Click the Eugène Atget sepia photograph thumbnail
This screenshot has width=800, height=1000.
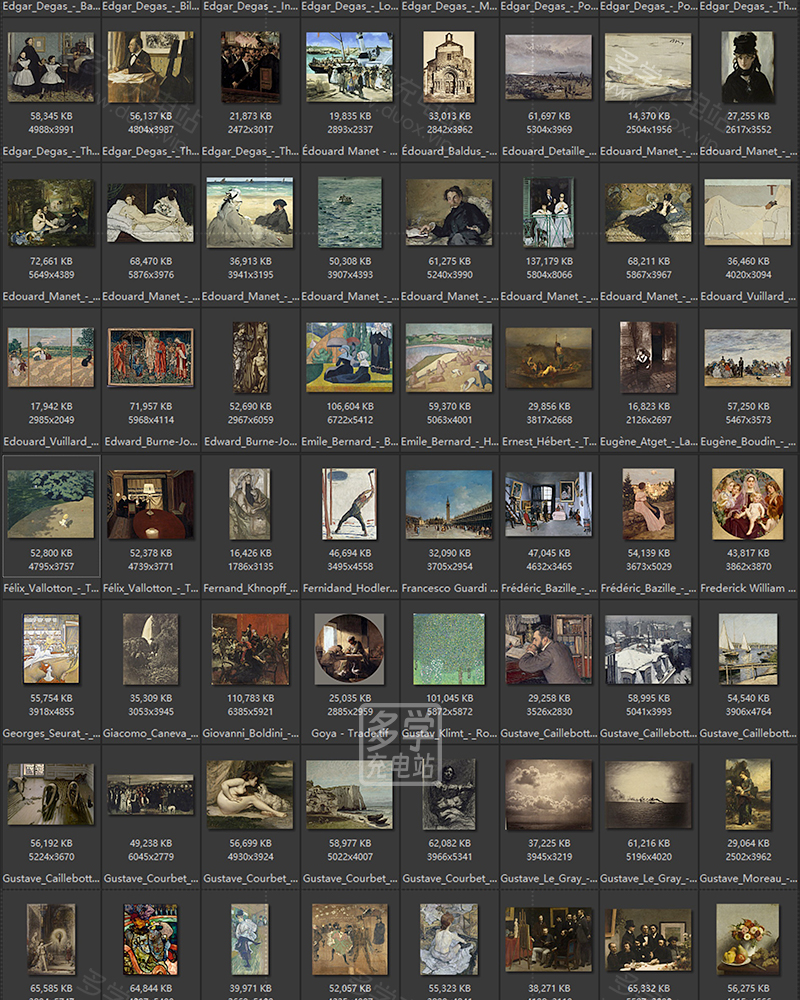click(x=648, y=357)
